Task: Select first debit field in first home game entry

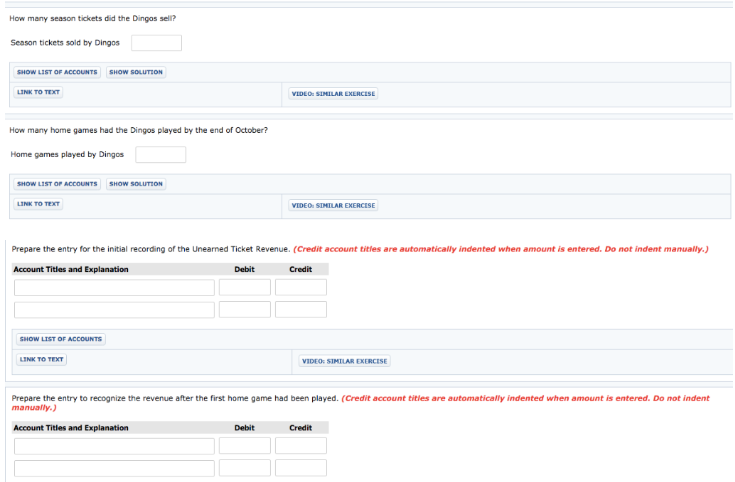Action: tap(245, 446)
